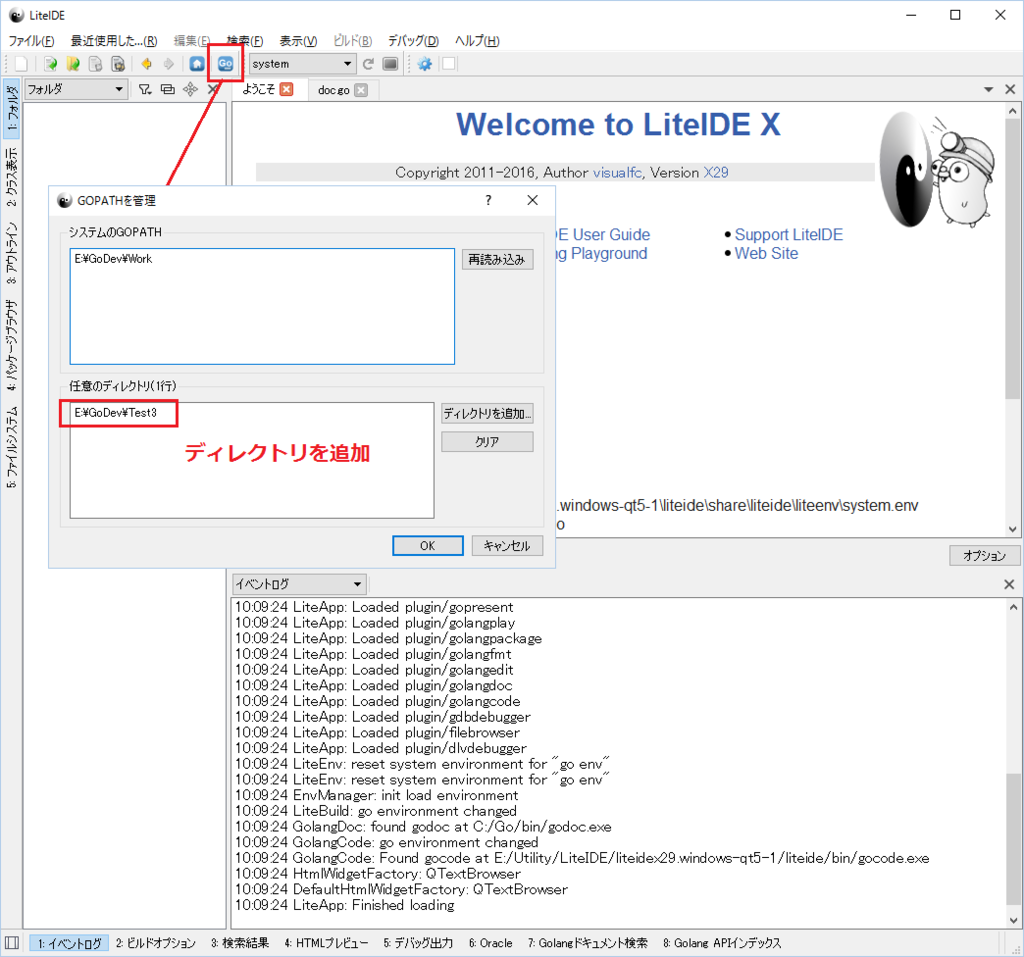Viewport: 1024px width, 957px height.
Task: Show the 8: Golang APIインデックス tab
Action: [x=722, y=943]
